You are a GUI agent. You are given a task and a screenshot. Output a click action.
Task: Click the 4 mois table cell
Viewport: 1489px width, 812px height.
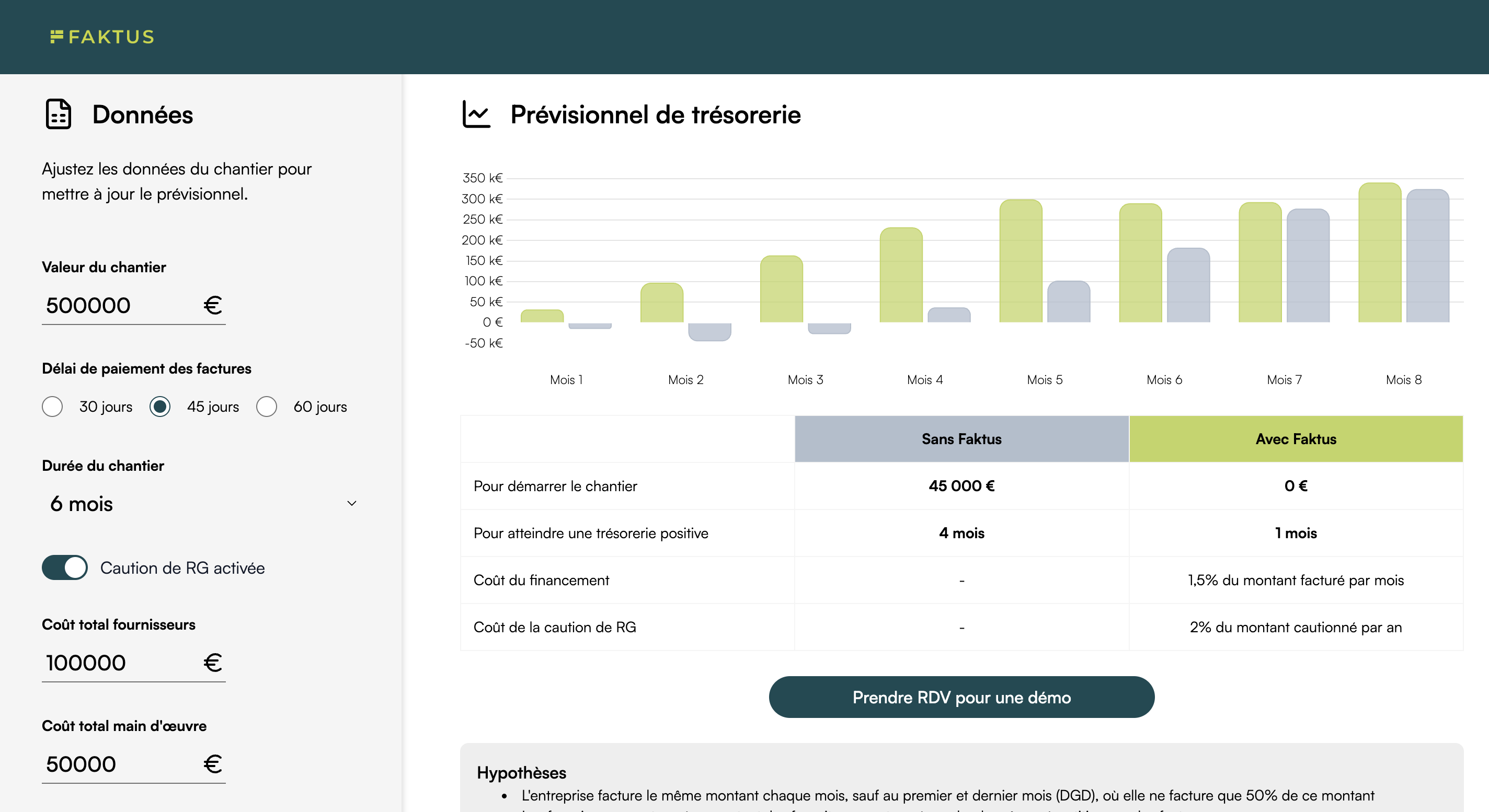pos(961,533)
